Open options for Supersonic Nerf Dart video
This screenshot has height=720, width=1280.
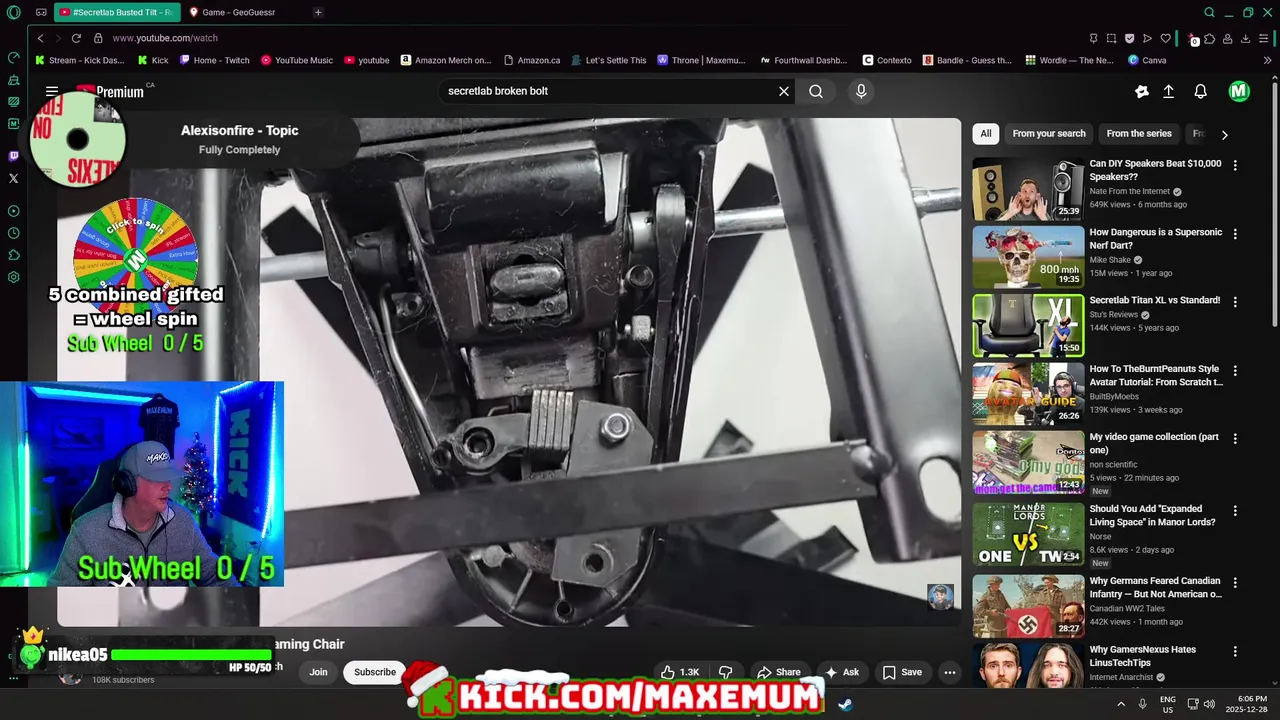pyautogui.click(x=1235, y=234)
